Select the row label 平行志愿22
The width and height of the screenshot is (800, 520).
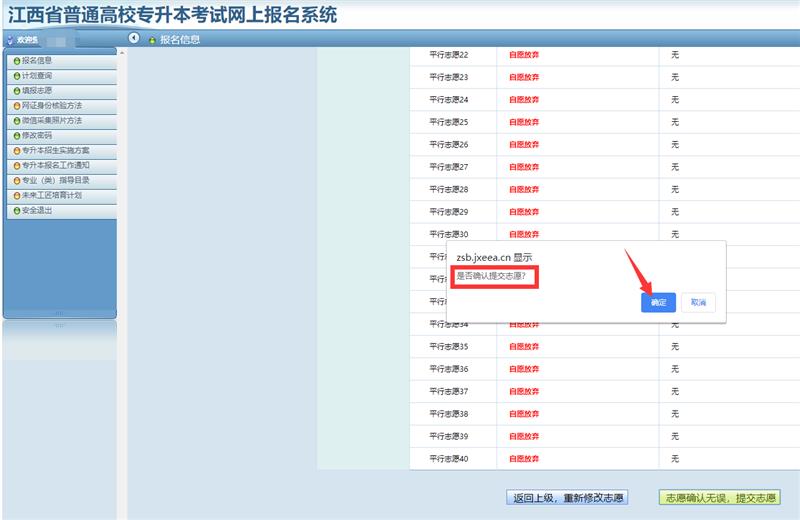point(448,55)
